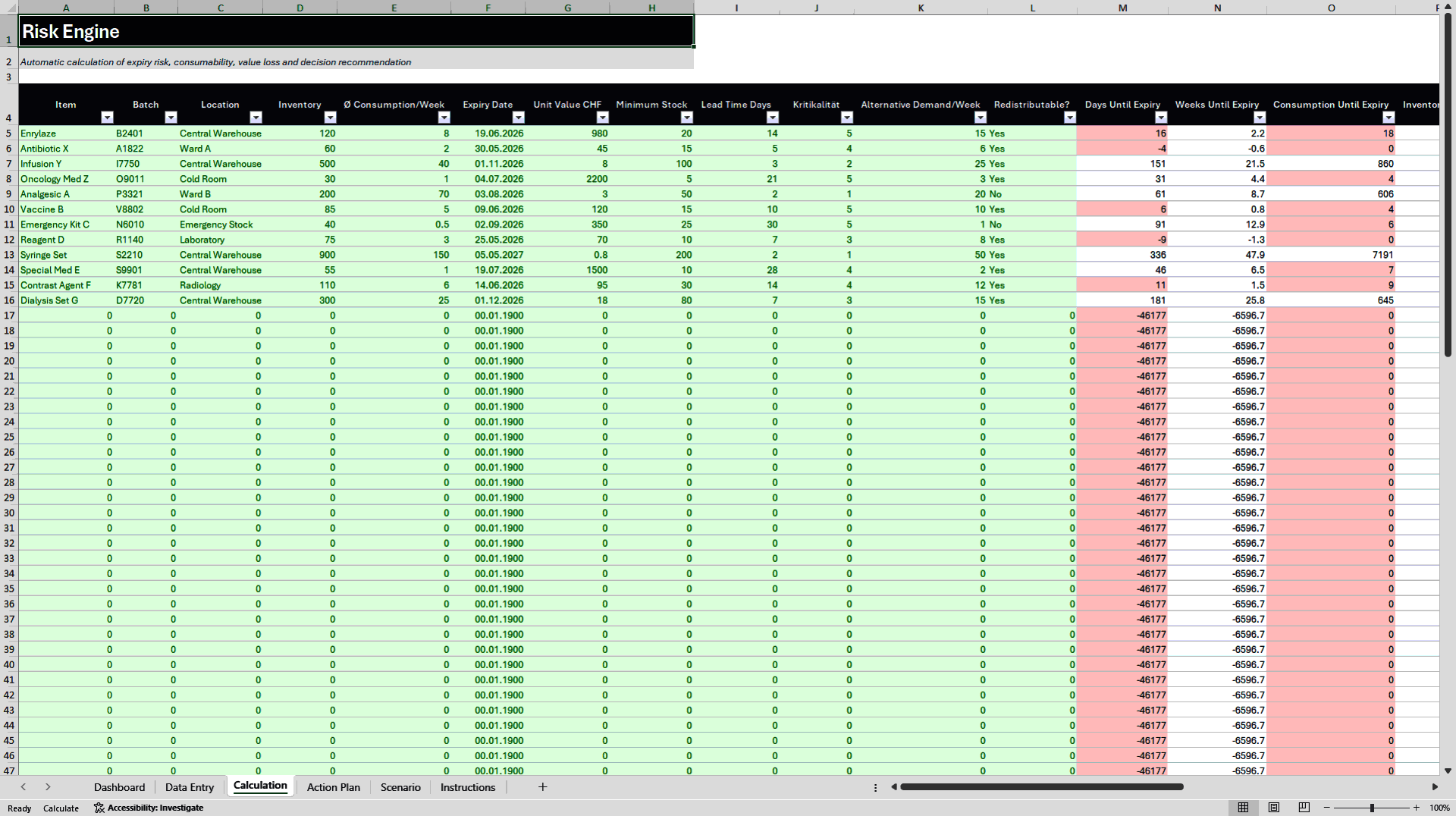Click the Emergency Kit C cell
Image resolution: width=1456 pixels, height=816 pixels.
(x=66, y=224)
